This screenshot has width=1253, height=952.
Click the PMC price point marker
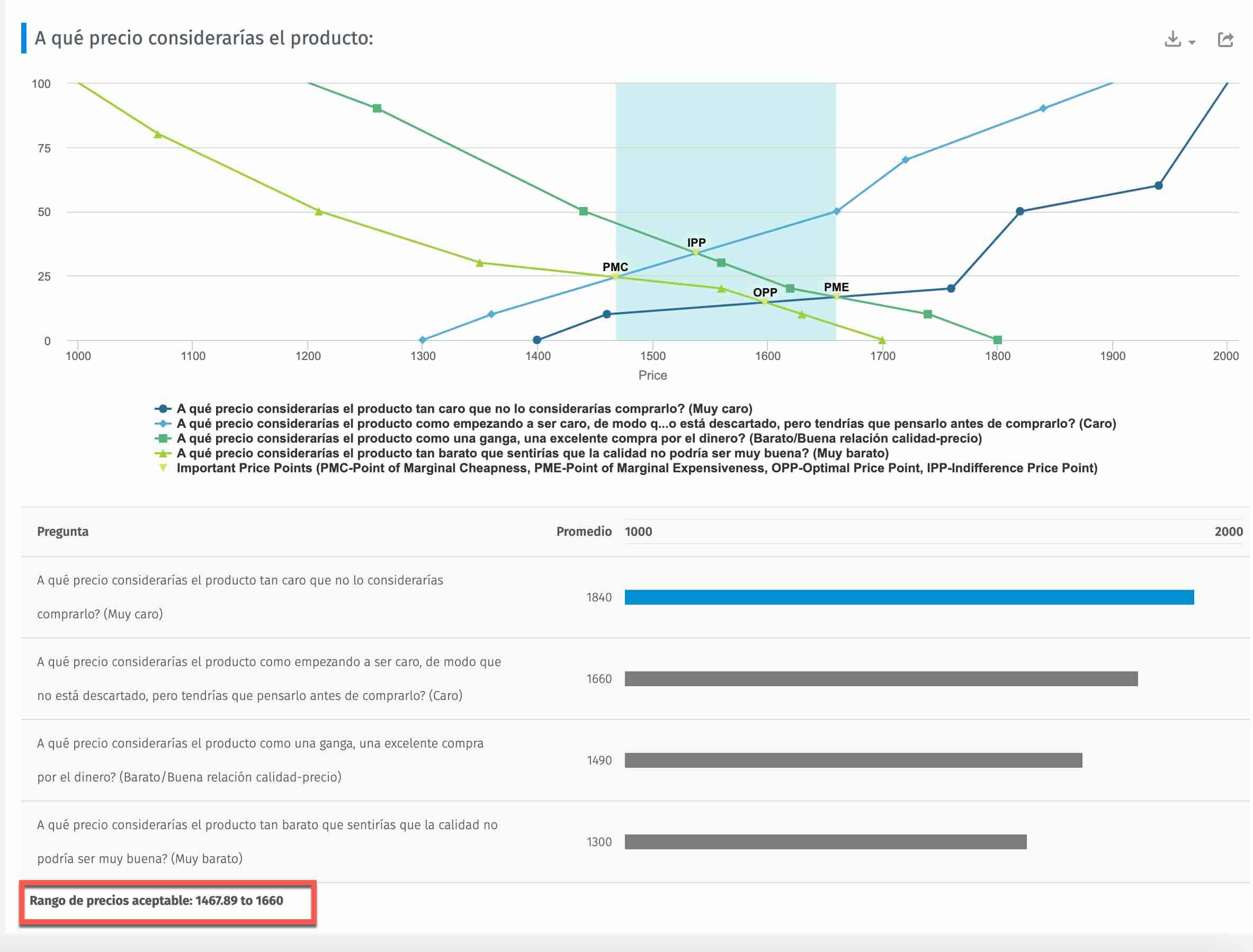(x=615, y=276)
